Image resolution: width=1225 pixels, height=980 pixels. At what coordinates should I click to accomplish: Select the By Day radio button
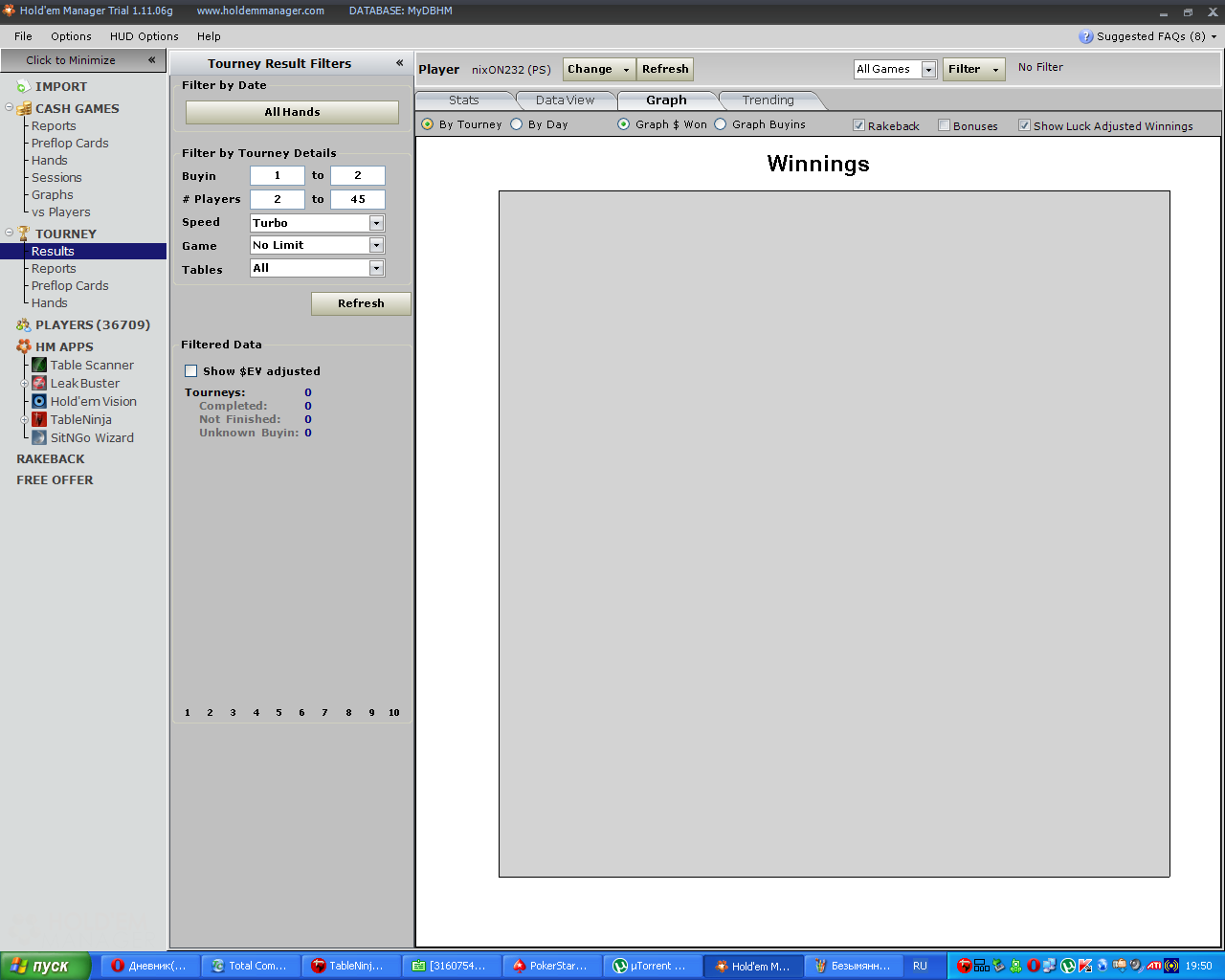517,124
